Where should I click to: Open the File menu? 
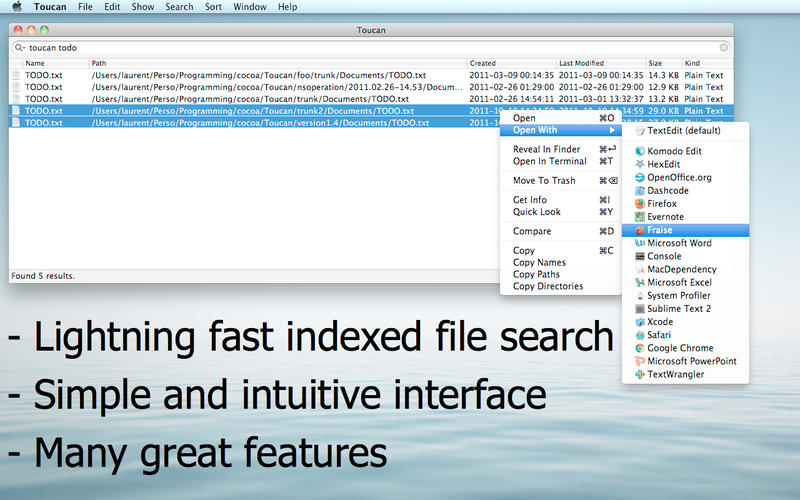pos(85,7)
